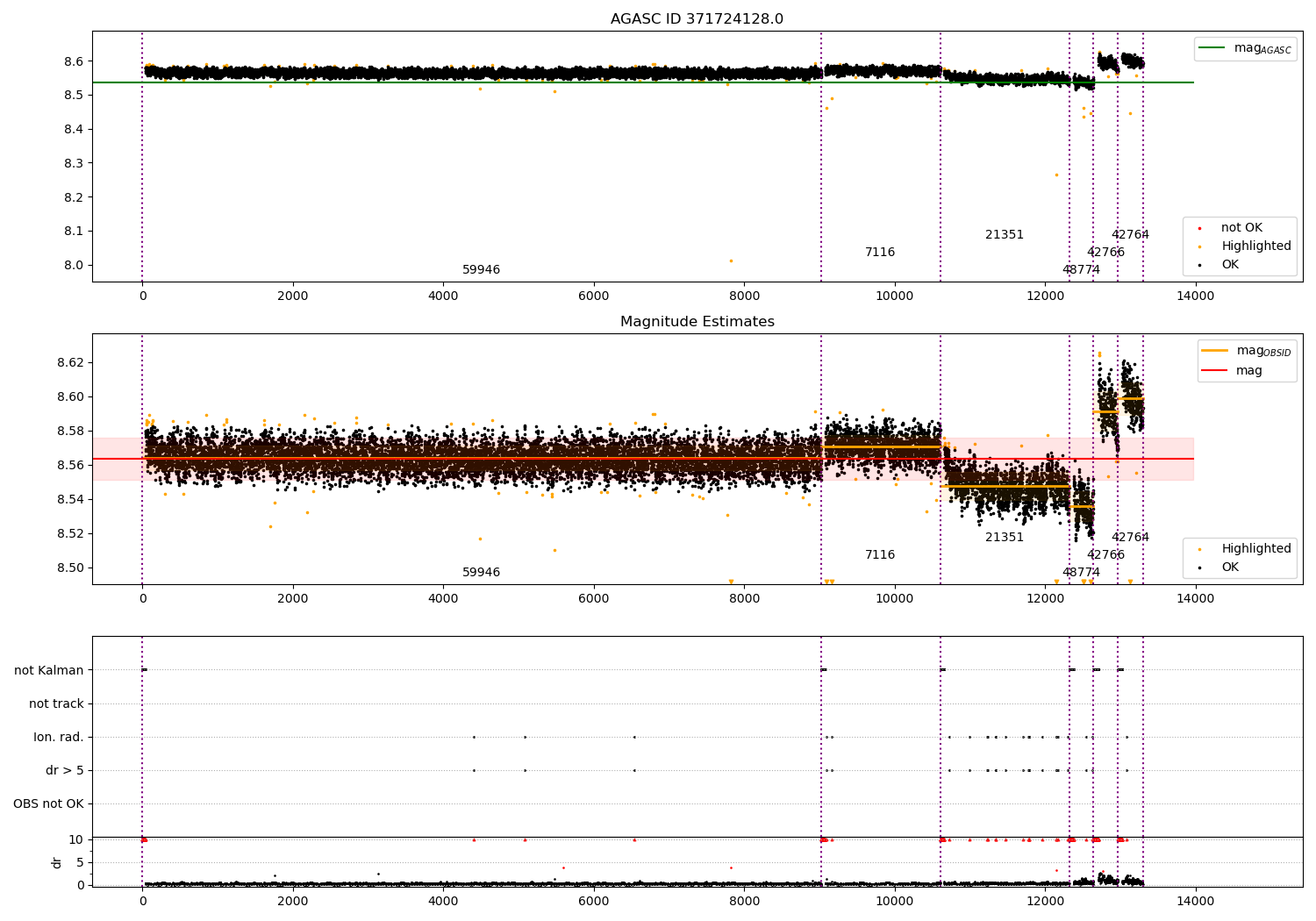Click obsid label 42766 in the top plot
The width and height of the screenshot is (1316, 921).
(x=1105, y=253)
